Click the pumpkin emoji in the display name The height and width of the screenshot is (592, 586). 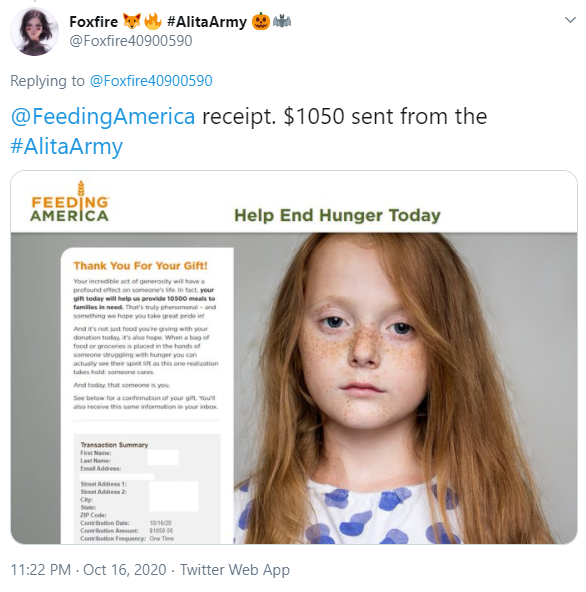click(261, 21)
